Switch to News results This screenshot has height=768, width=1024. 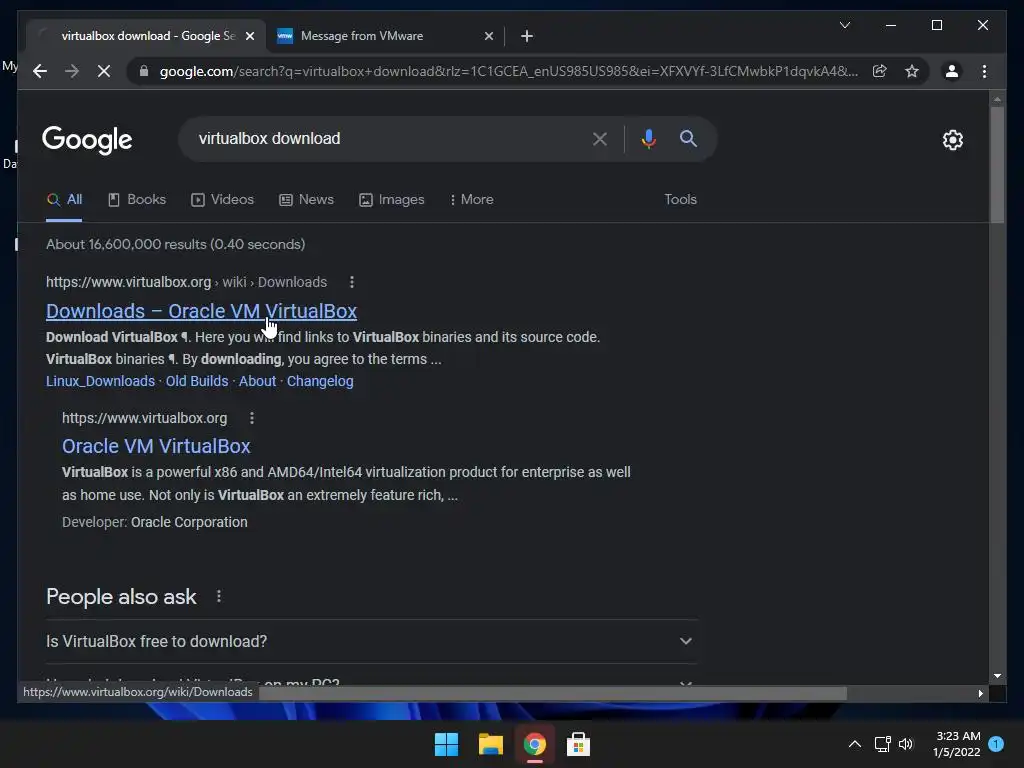(x=306, y=200)
